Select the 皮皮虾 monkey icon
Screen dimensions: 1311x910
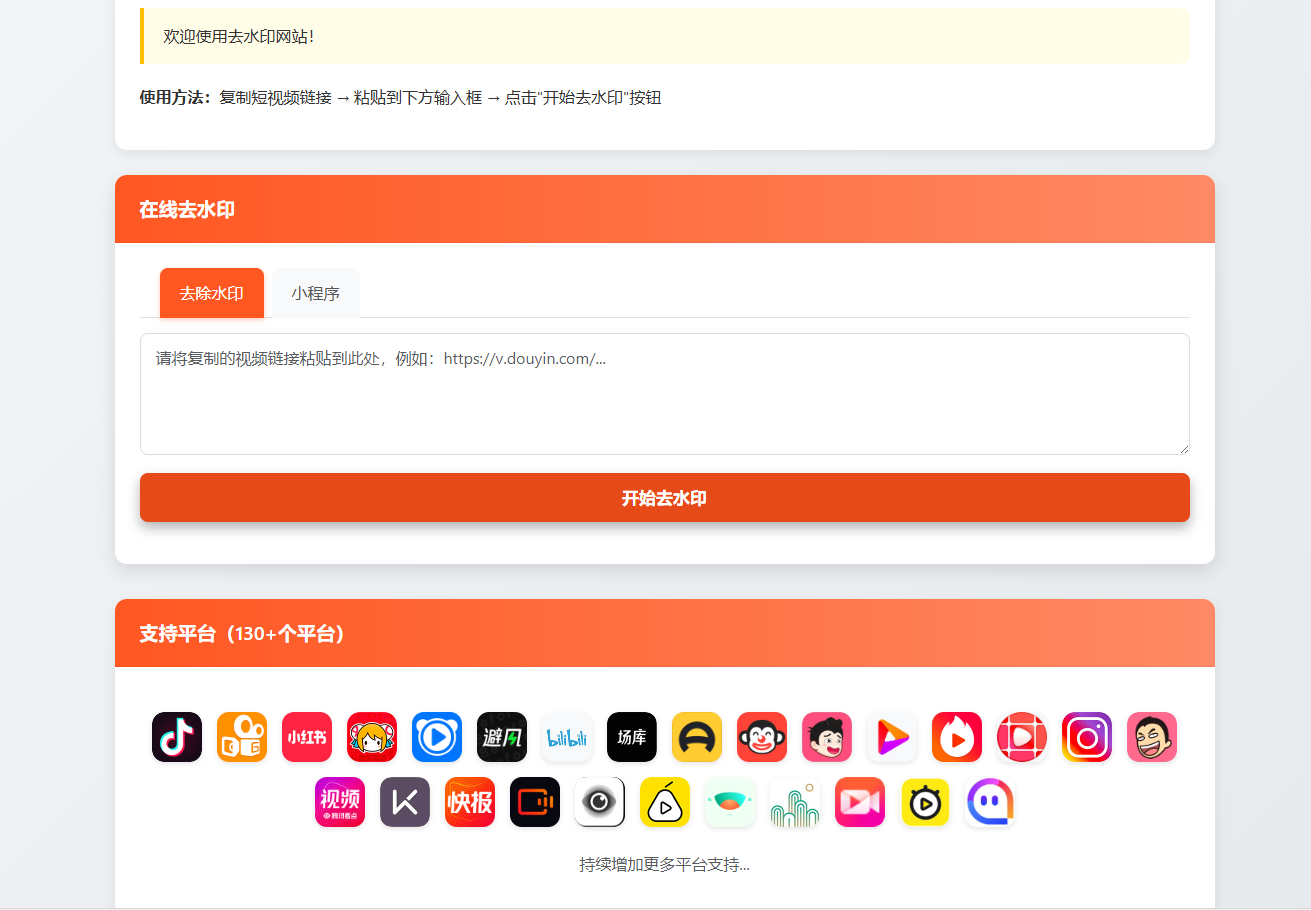point(762,737)
